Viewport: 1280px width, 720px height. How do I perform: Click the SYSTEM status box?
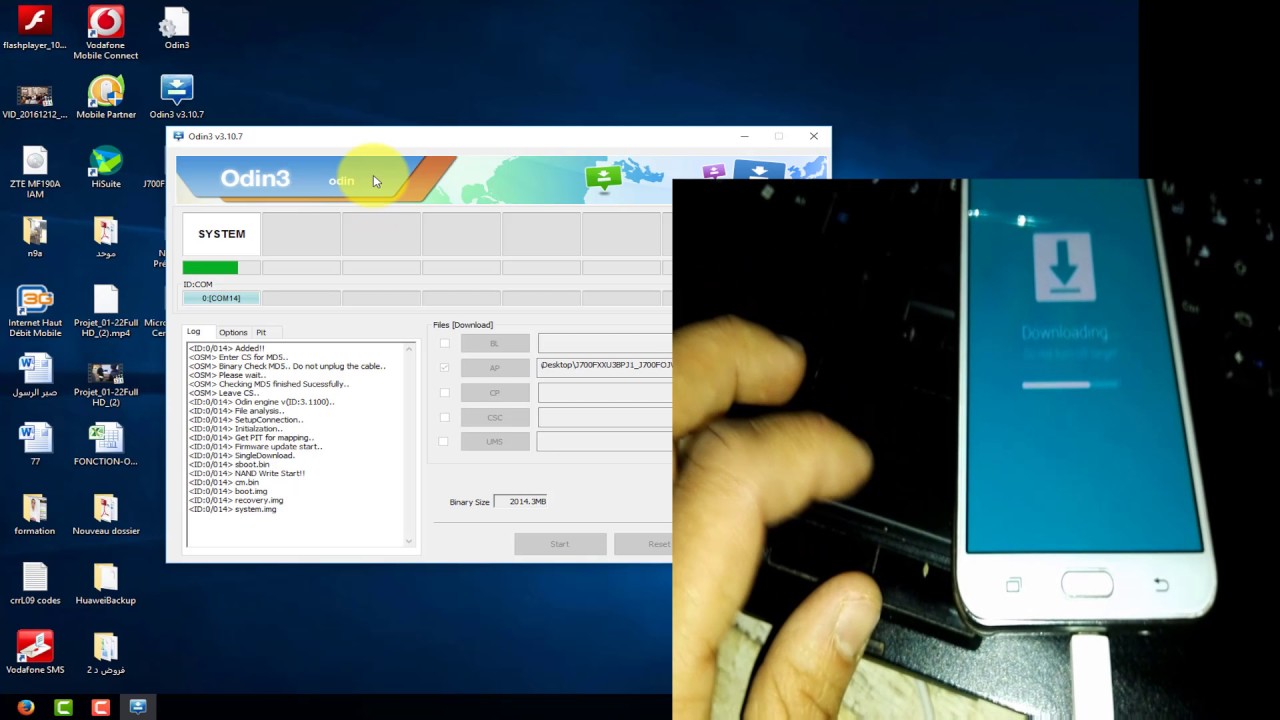click(x=221, y=234)
